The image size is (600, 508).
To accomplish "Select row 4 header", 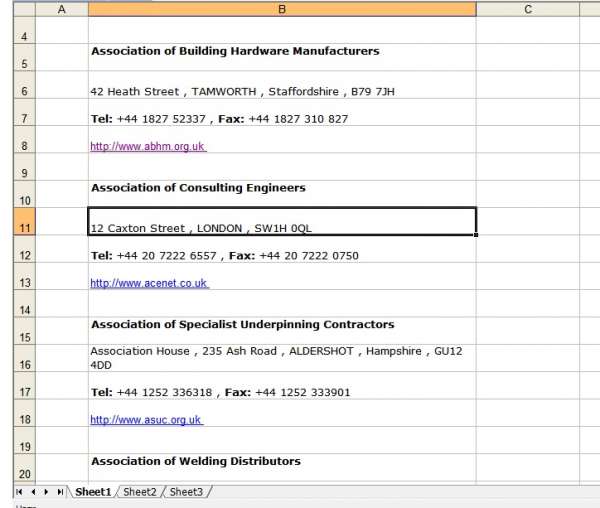I will pos(24,30).
